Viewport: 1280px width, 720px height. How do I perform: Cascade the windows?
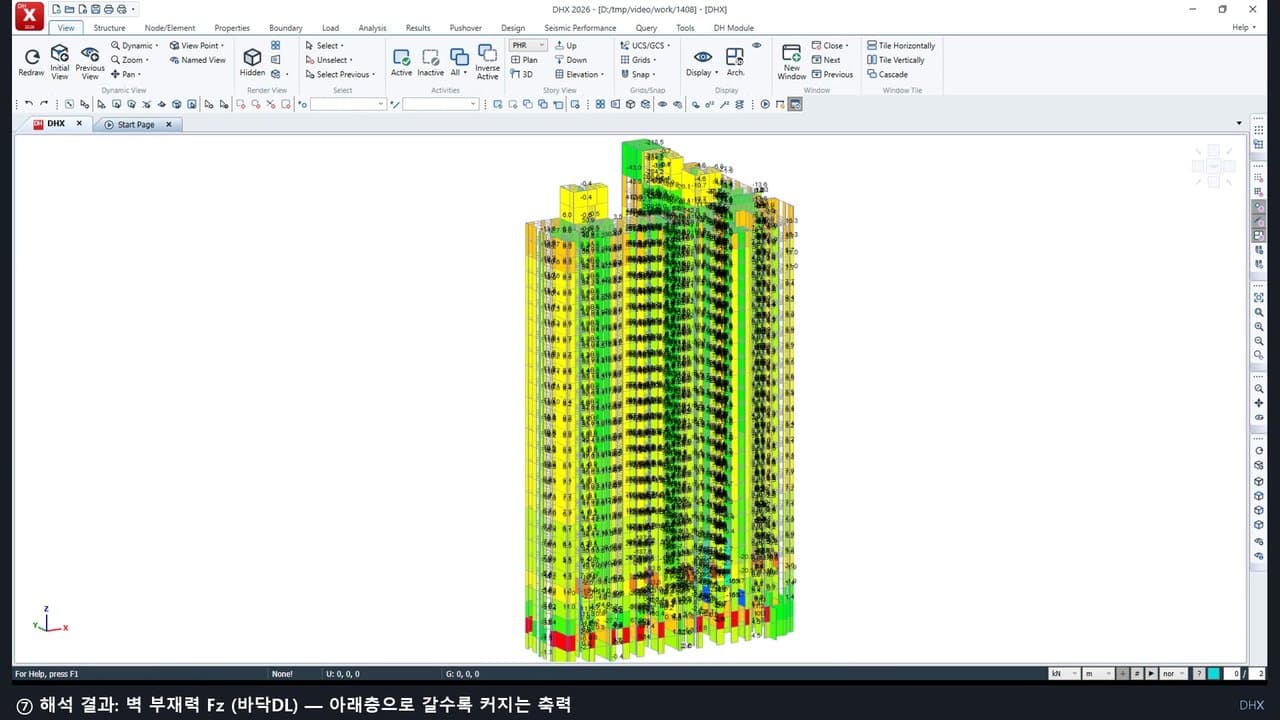(x=887, y=74)
